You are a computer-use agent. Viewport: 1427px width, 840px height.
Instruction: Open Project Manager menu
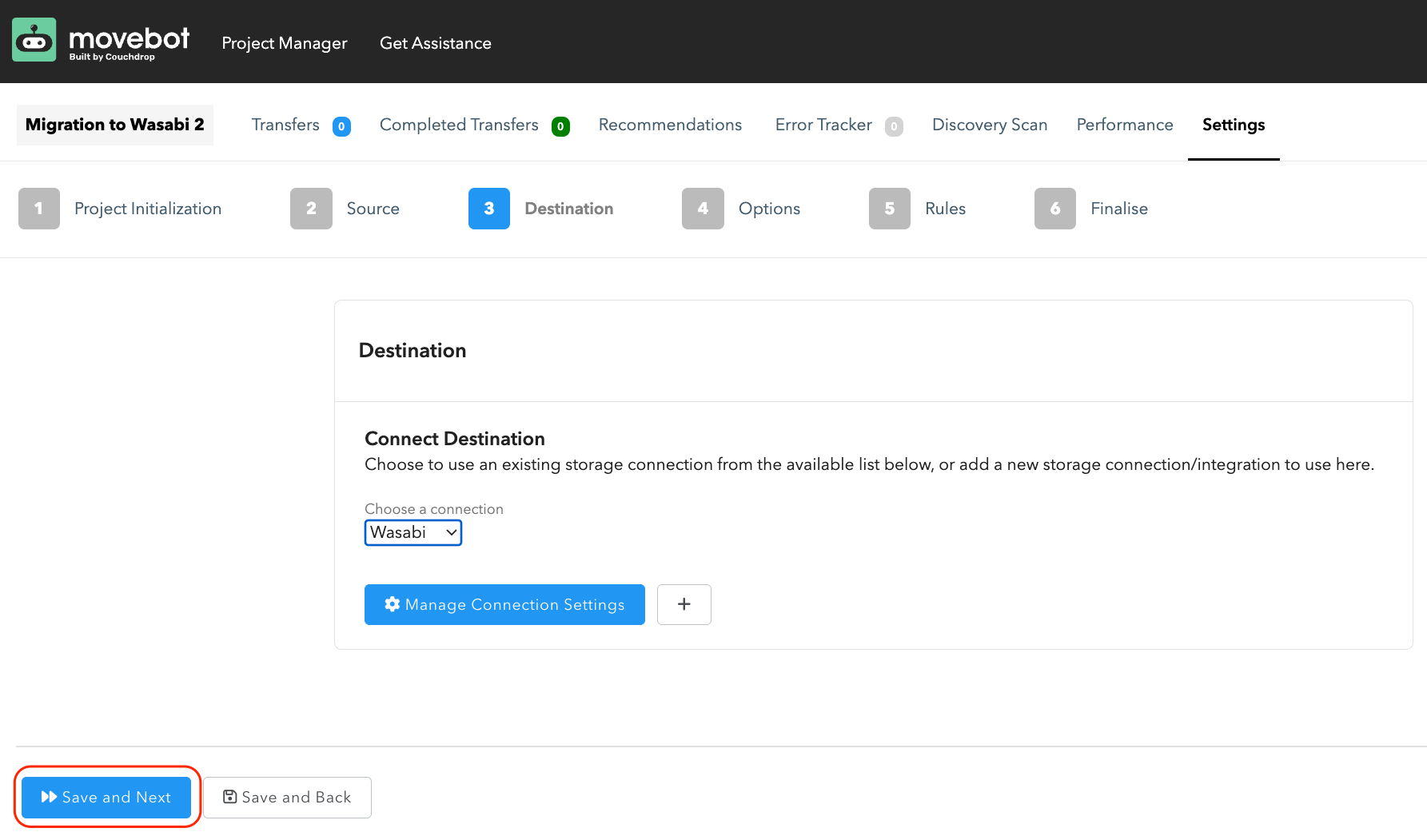coord(285,43)
